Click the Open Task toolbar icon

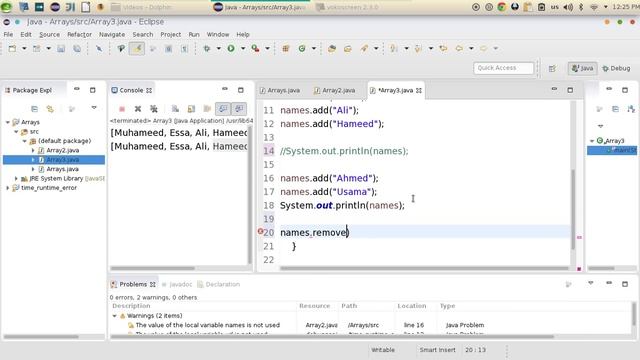pos(348,49)
